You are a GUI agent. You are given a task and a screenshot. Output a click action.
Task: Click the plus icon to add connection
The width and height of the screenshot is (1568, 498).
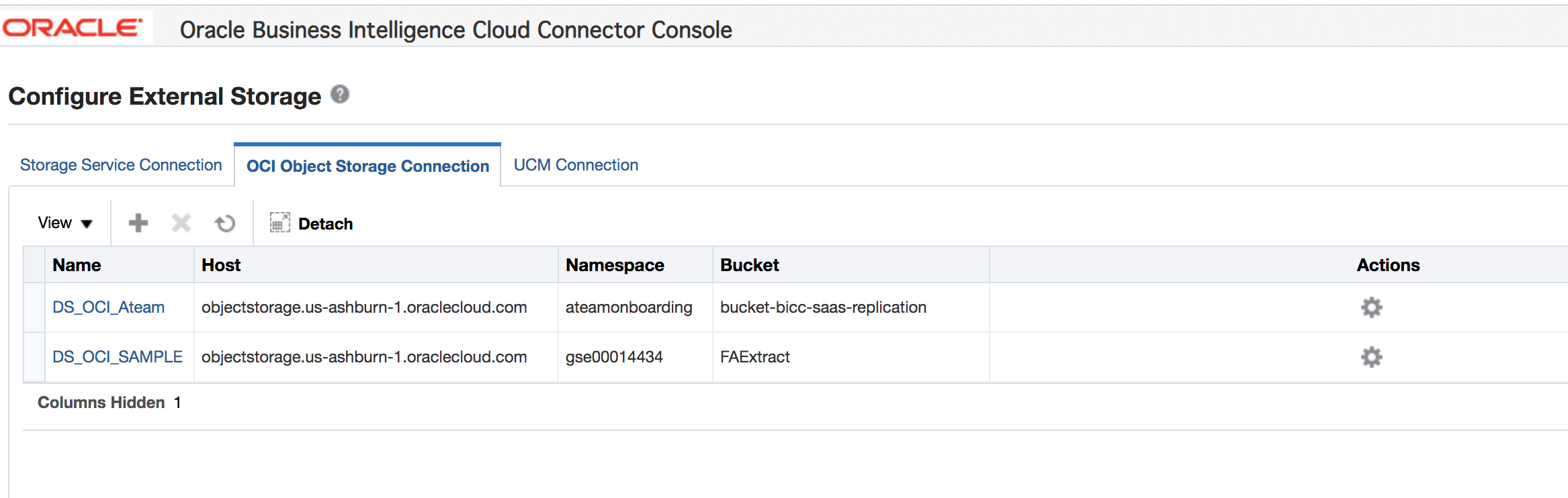pyautogui.click(x=138, y=223)
